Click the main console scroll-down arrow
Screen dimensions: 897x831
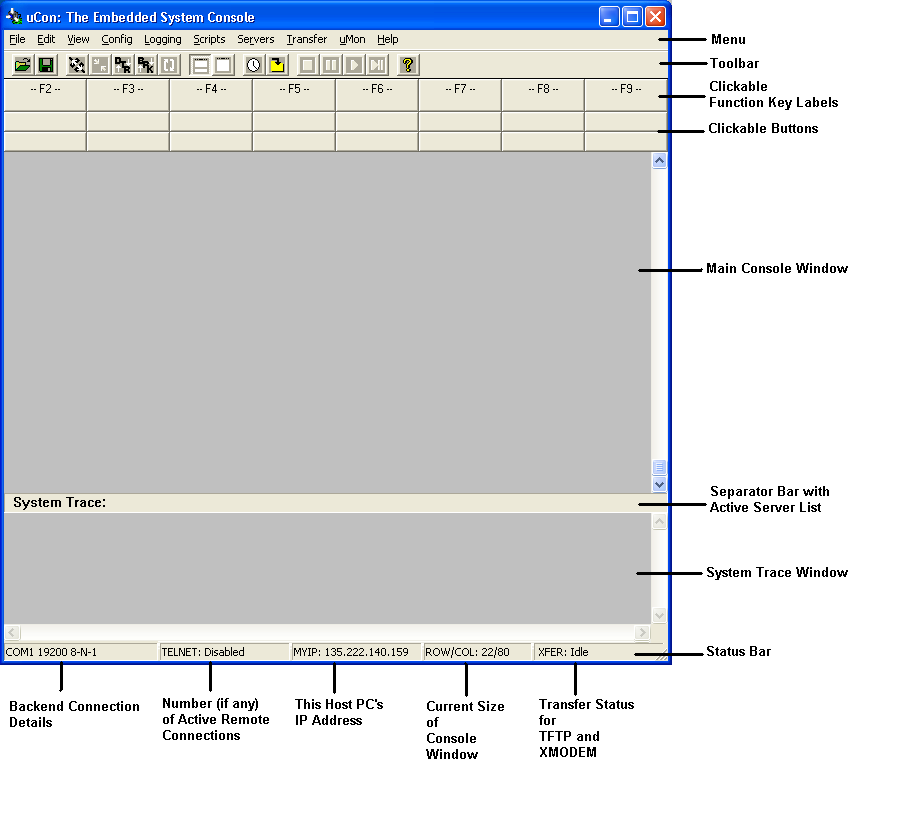click(x=659, y=484)
